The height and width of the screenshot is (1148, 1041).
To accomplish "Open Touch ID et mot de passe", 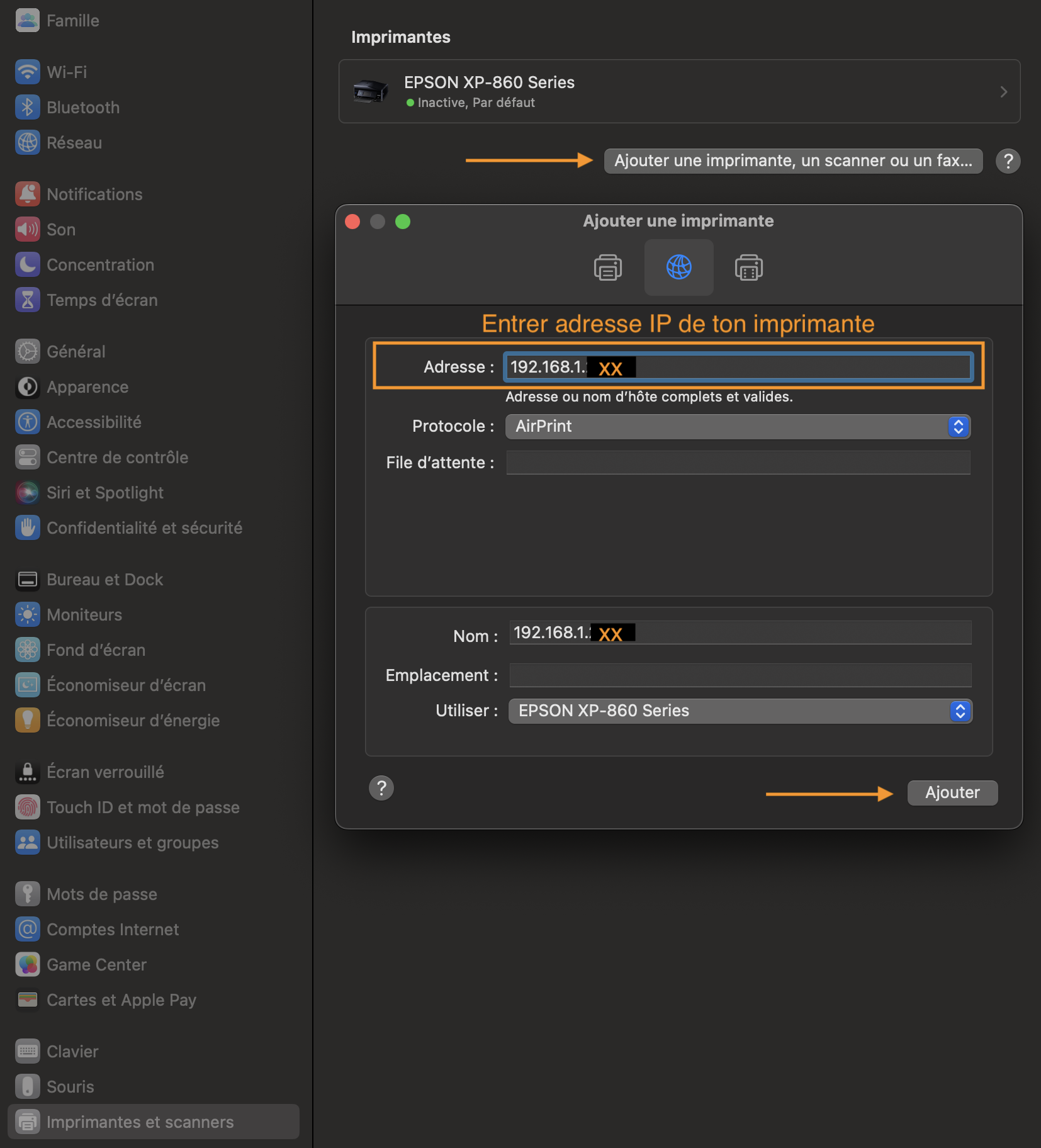I will 142,808.
